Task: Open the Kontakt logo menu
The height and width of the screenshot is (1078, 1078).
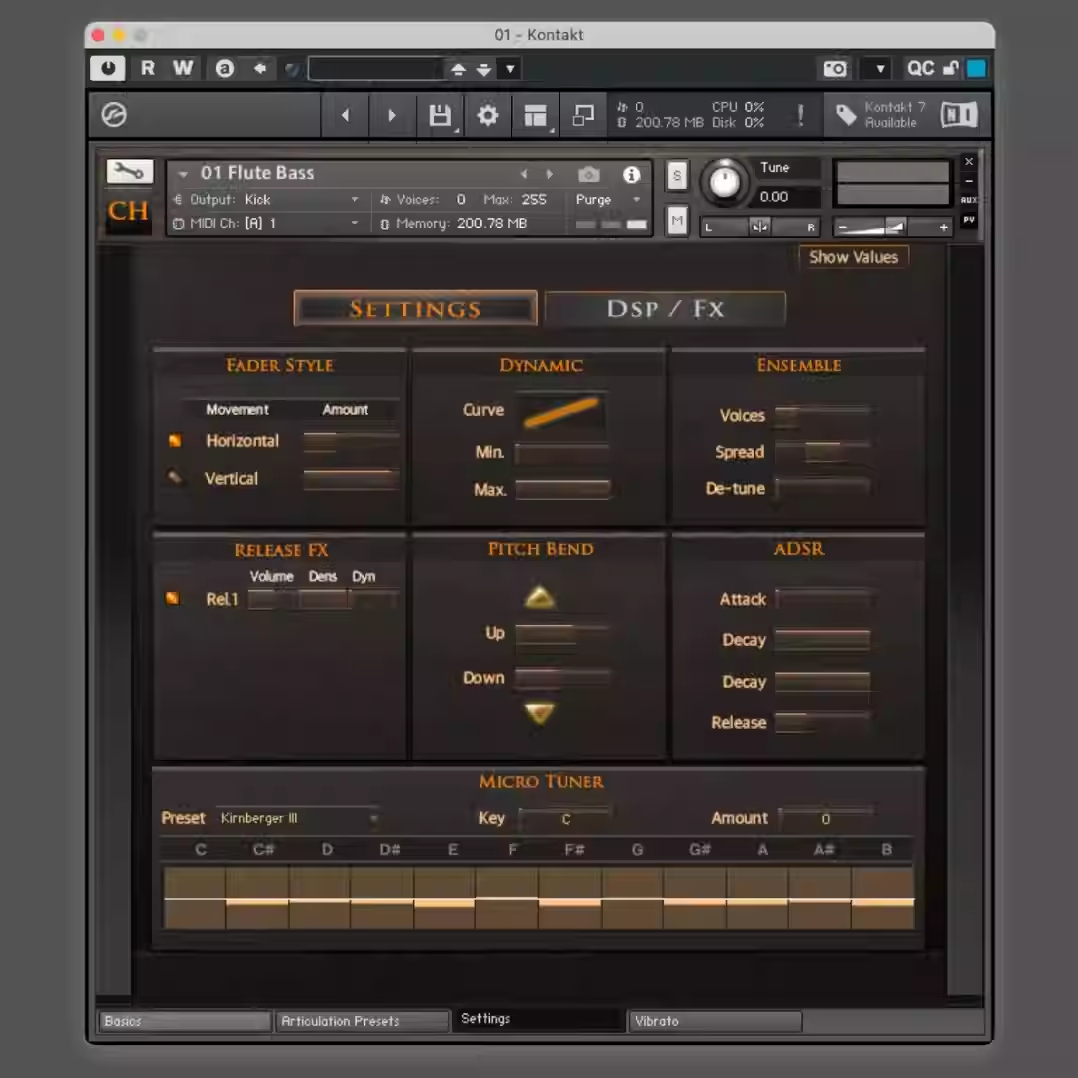Action: point(114,115)
